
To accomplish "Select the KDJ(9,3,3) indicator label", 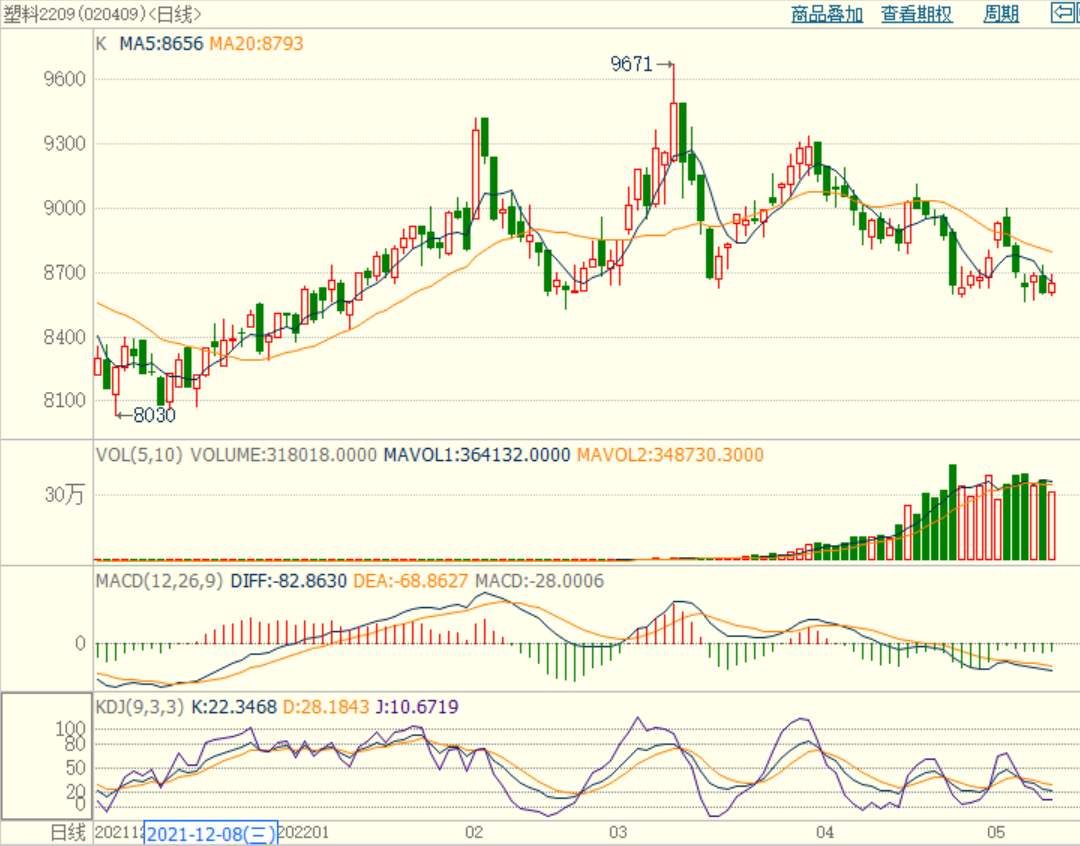I will pos(136,708).
